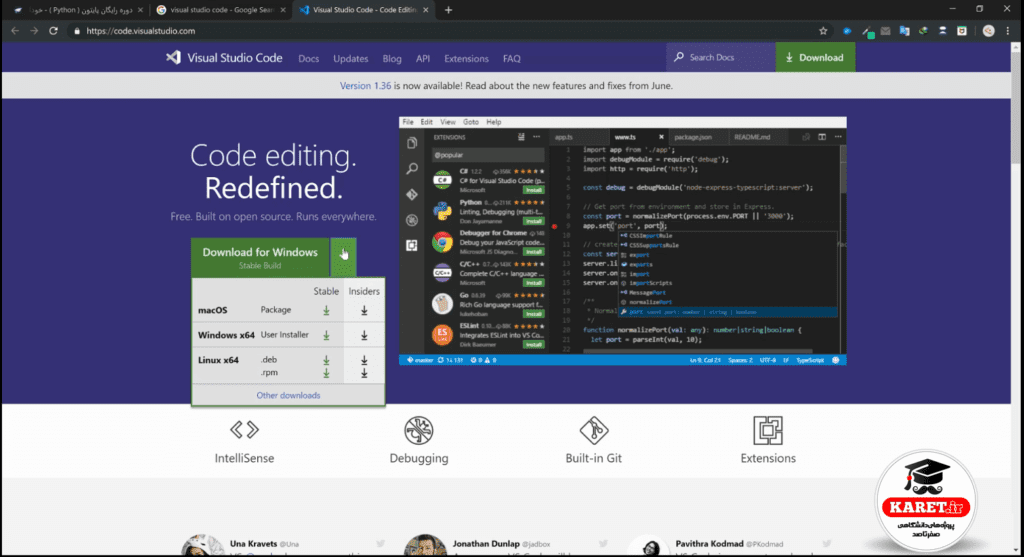Image resolution: width=1024 pixels, height=557 pixels.
Task: Click Download for Windows Stable Build
Action: click(260, 257)
